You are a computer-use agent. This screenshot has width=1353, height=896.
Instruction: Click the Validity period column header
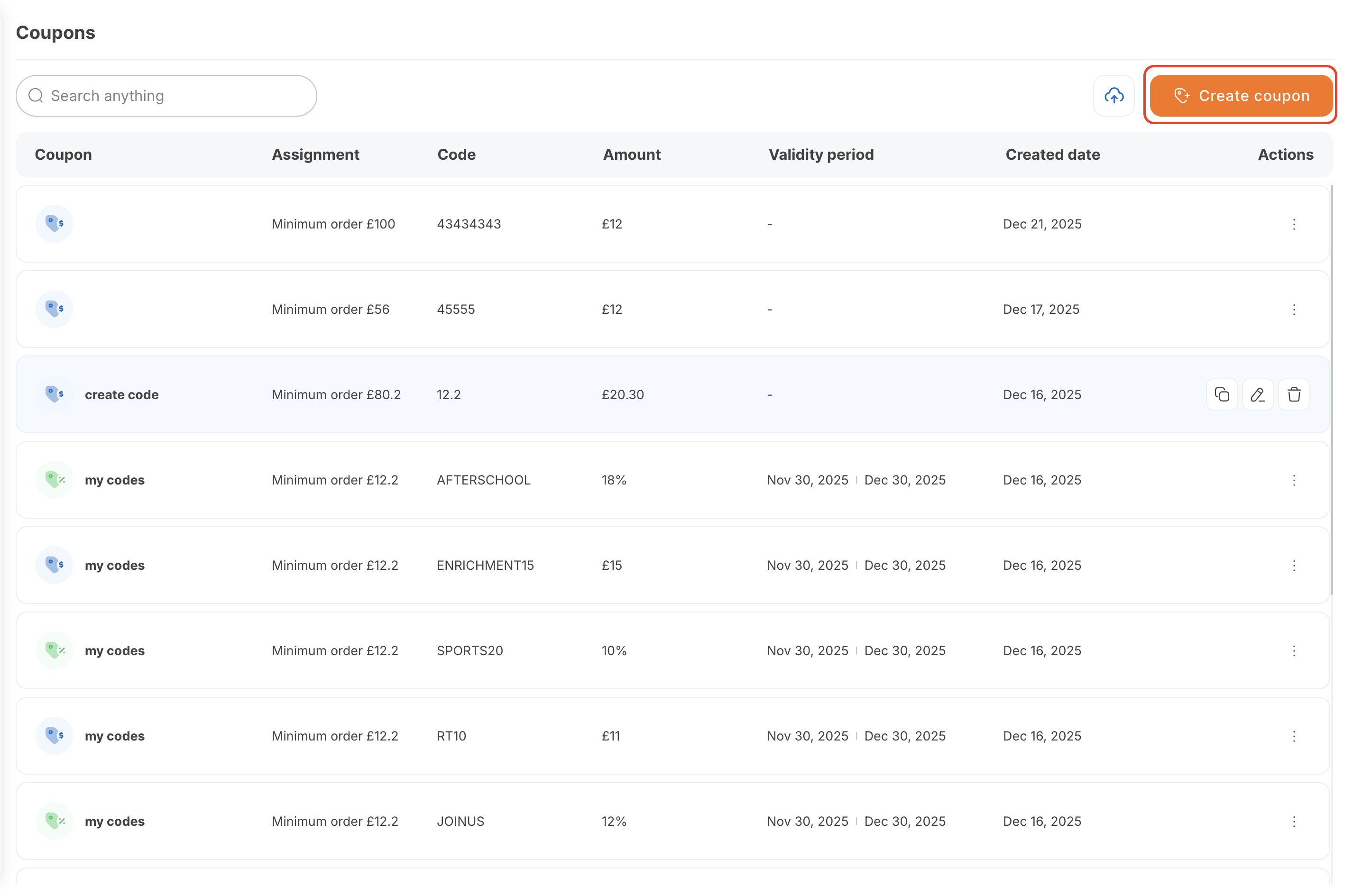point(821,154)
